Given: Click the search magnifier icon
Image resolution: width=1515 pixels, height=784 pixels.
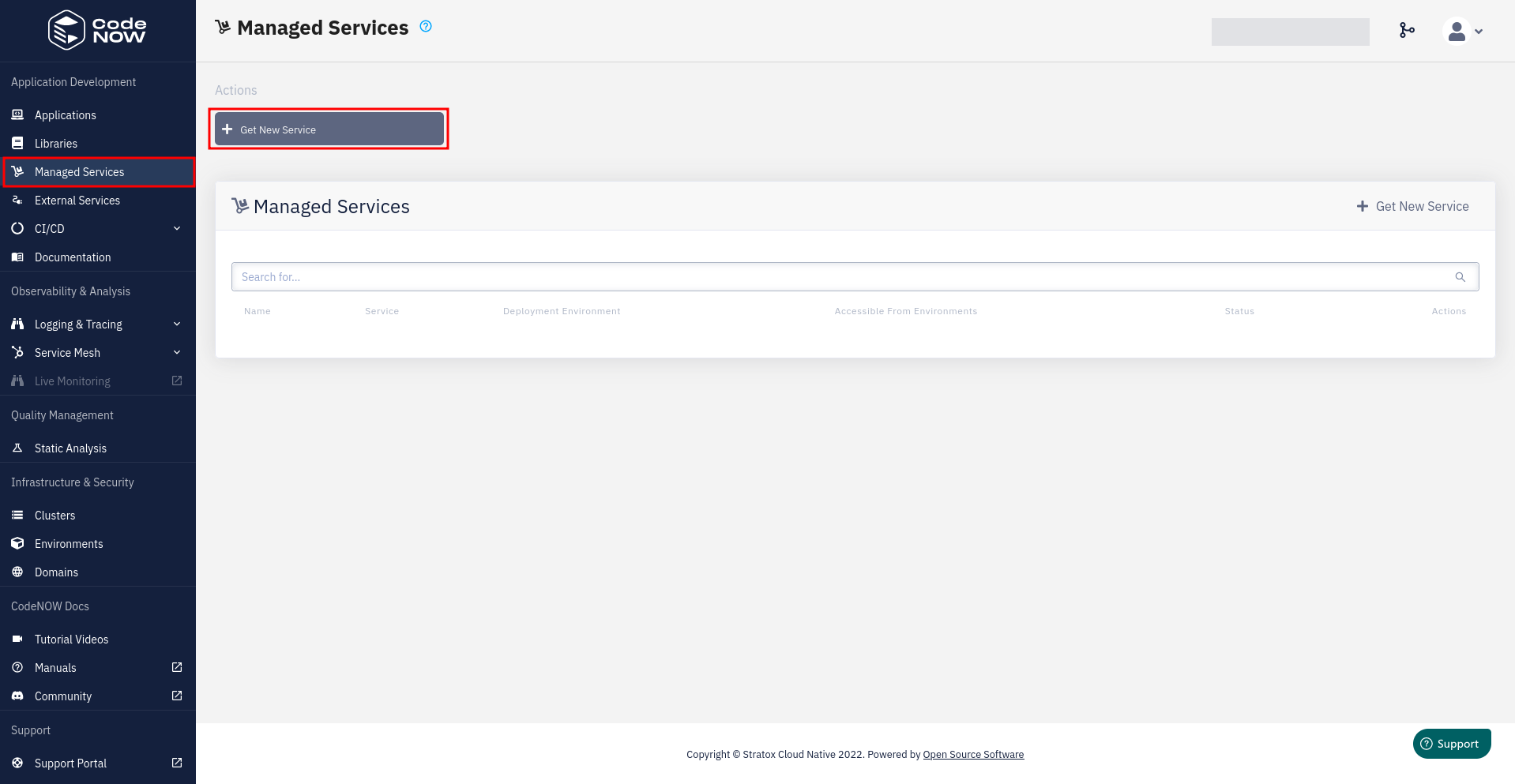Looking at the screenshot, I should click(1460, 277).
